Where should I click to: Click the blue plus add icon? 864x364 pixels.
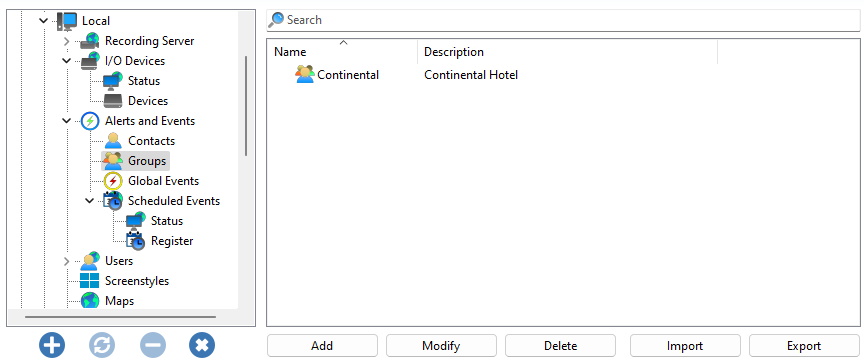coord(52,345)
